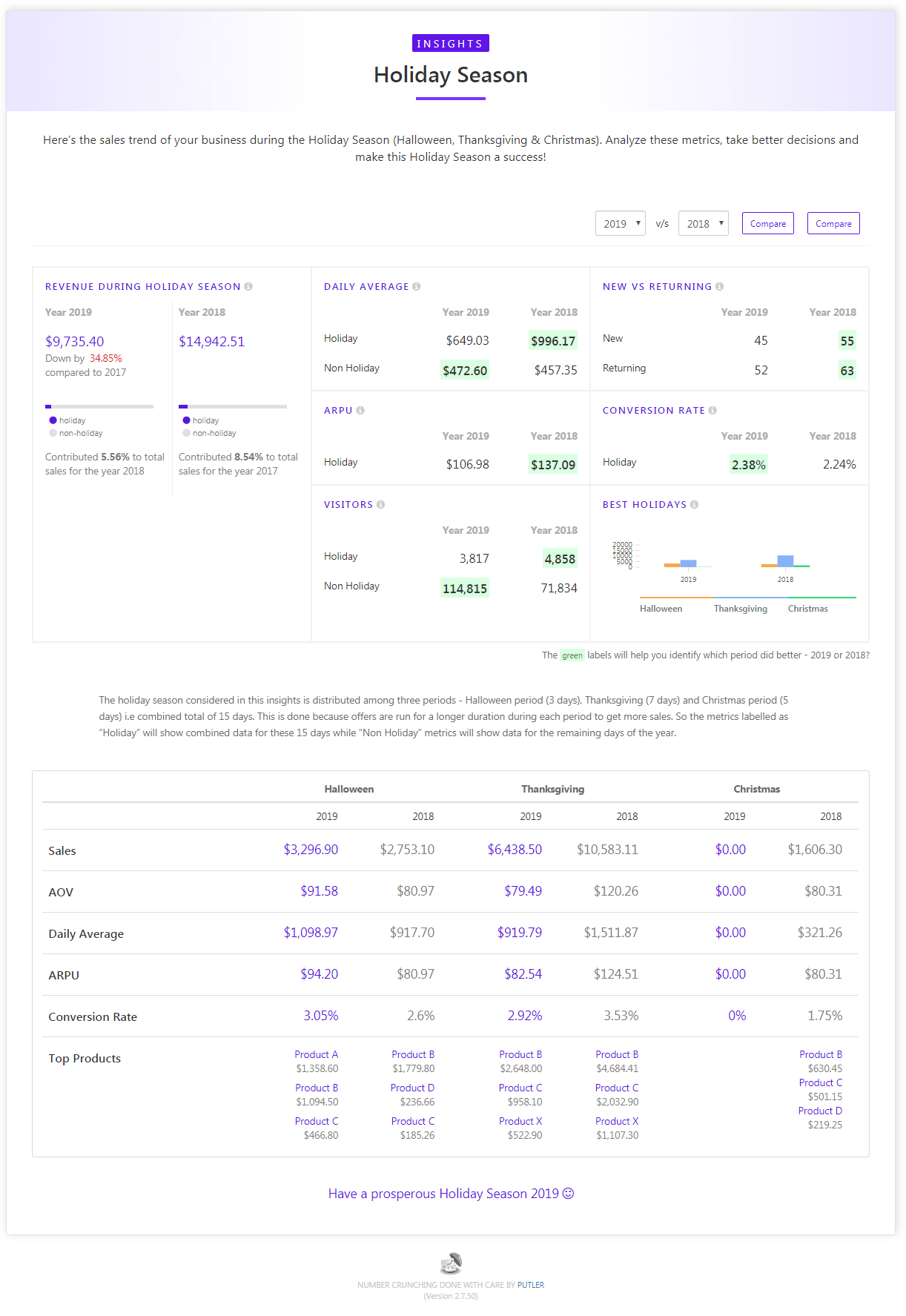The image size is (906, 1316).
Task: Click the Putler logo in the footer
Action: 451,1263
